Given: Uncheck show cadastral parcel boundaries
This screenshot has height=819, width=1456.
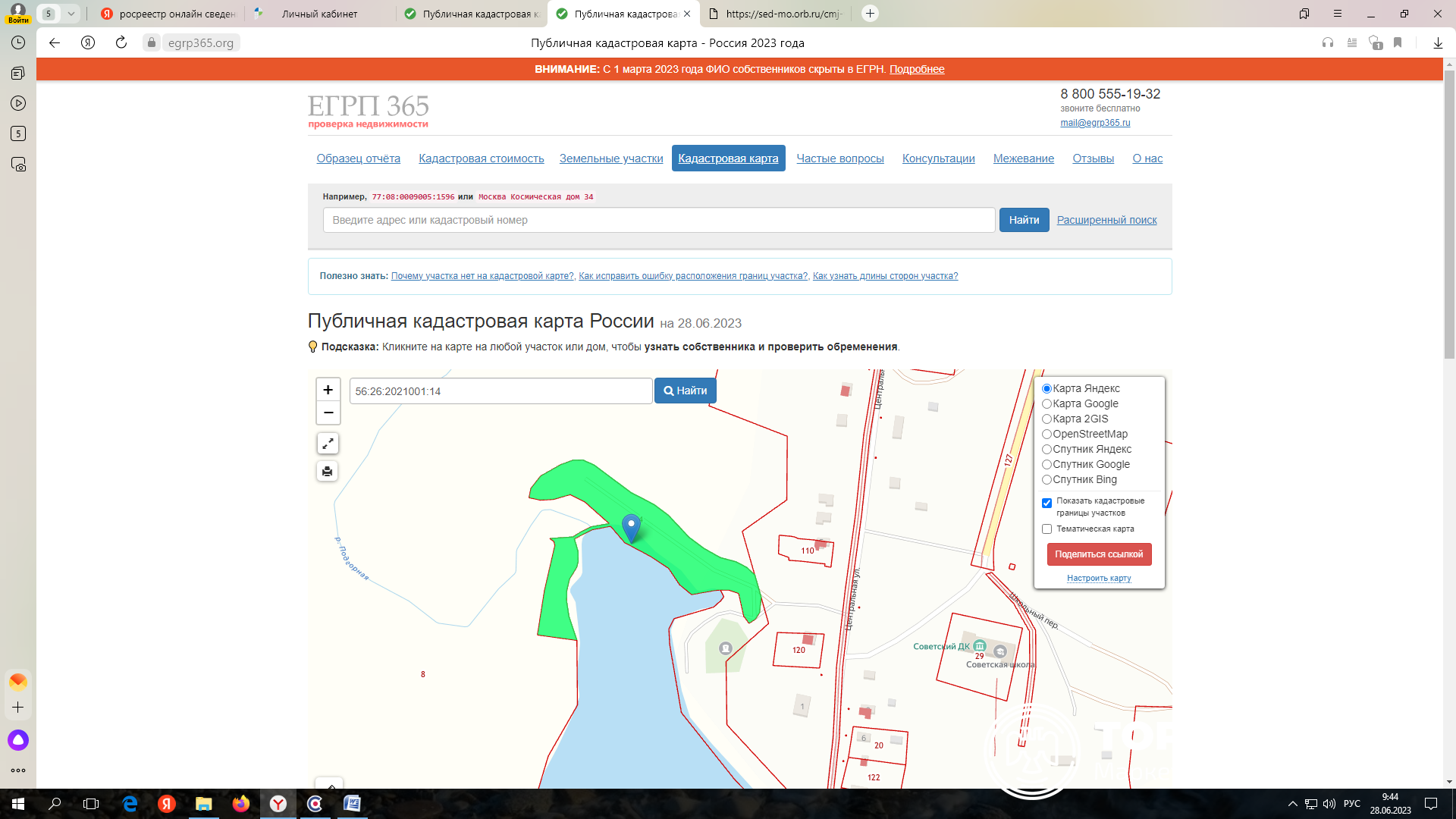Looking at the screenshot, I should (x=1046, y=503).
